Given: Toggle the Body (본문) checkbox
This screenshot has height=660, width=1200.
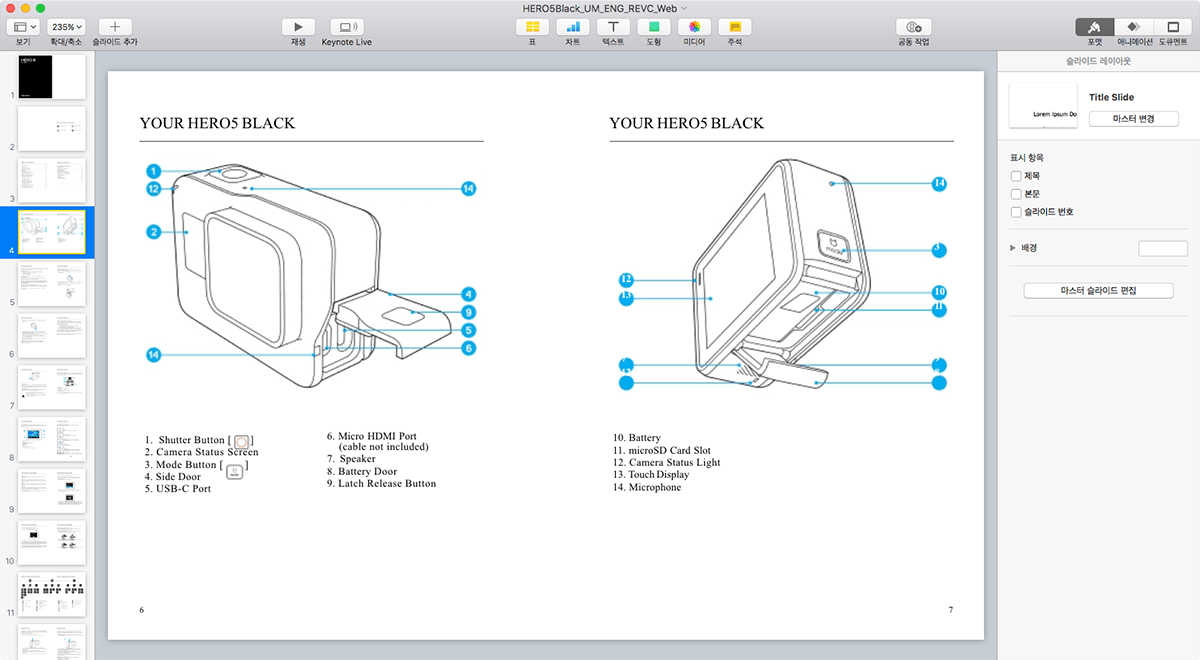Looking at the screenshot, I should pyautogui.click(x=1016, y=194).
